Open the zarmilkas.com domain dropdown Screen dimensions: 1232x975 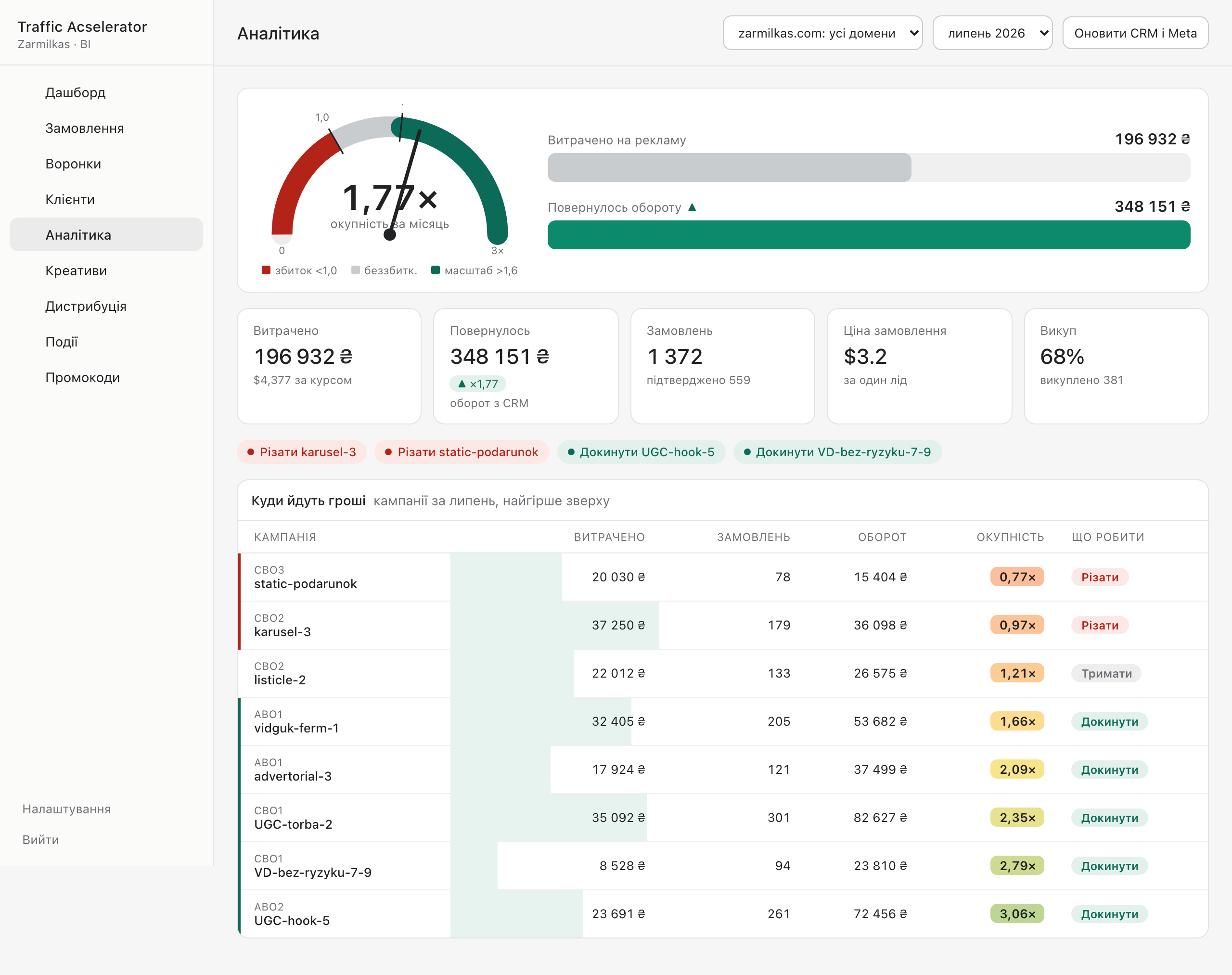pos(822,33)
